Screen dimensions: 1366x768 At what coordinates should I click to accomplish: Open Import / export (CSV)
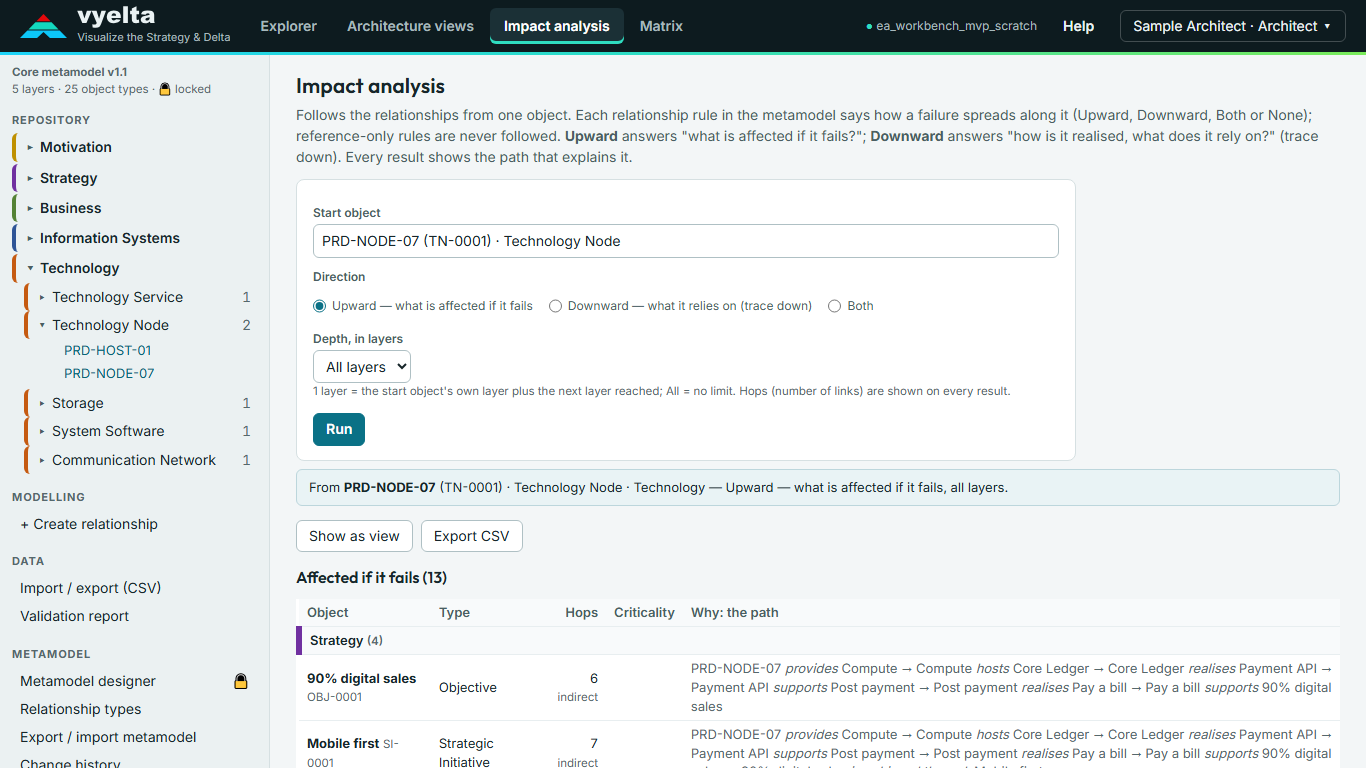click(91, 588)
